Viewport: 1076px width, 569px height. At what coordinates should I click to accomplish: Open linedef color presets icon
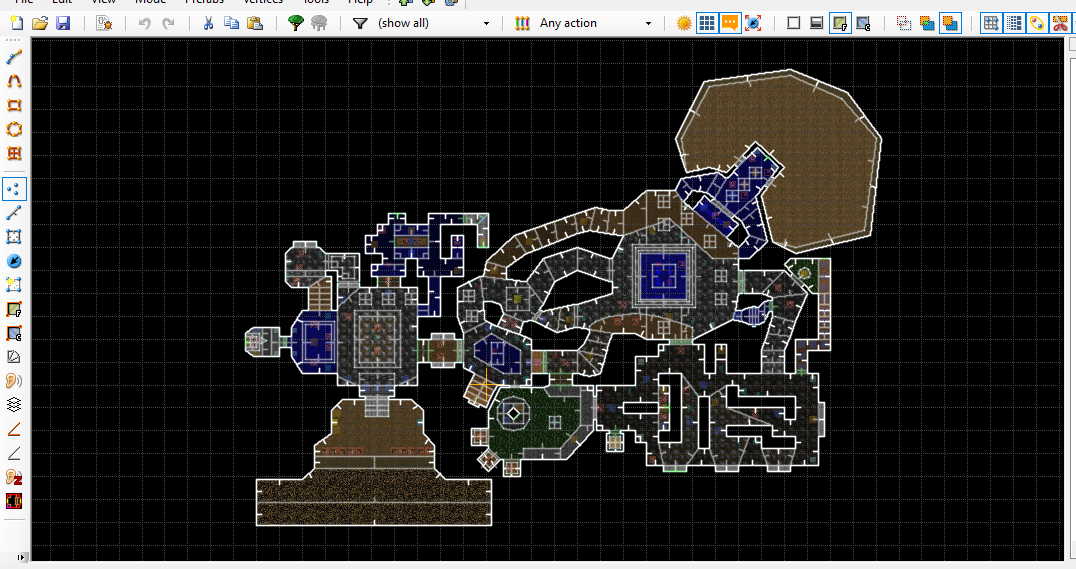tap(522, 23)
